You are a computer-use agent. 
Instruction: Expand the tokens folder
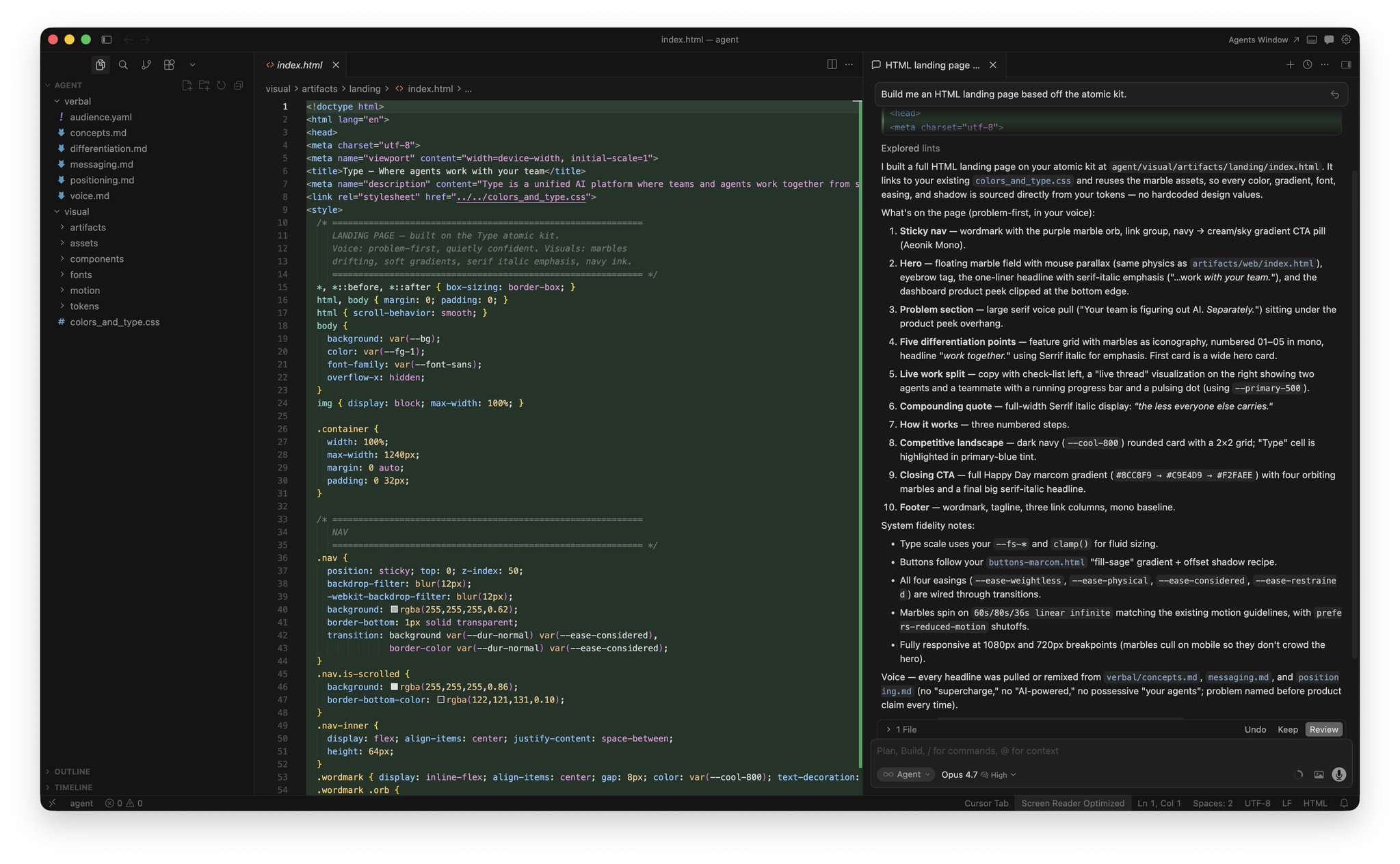(x=84, y=306)
